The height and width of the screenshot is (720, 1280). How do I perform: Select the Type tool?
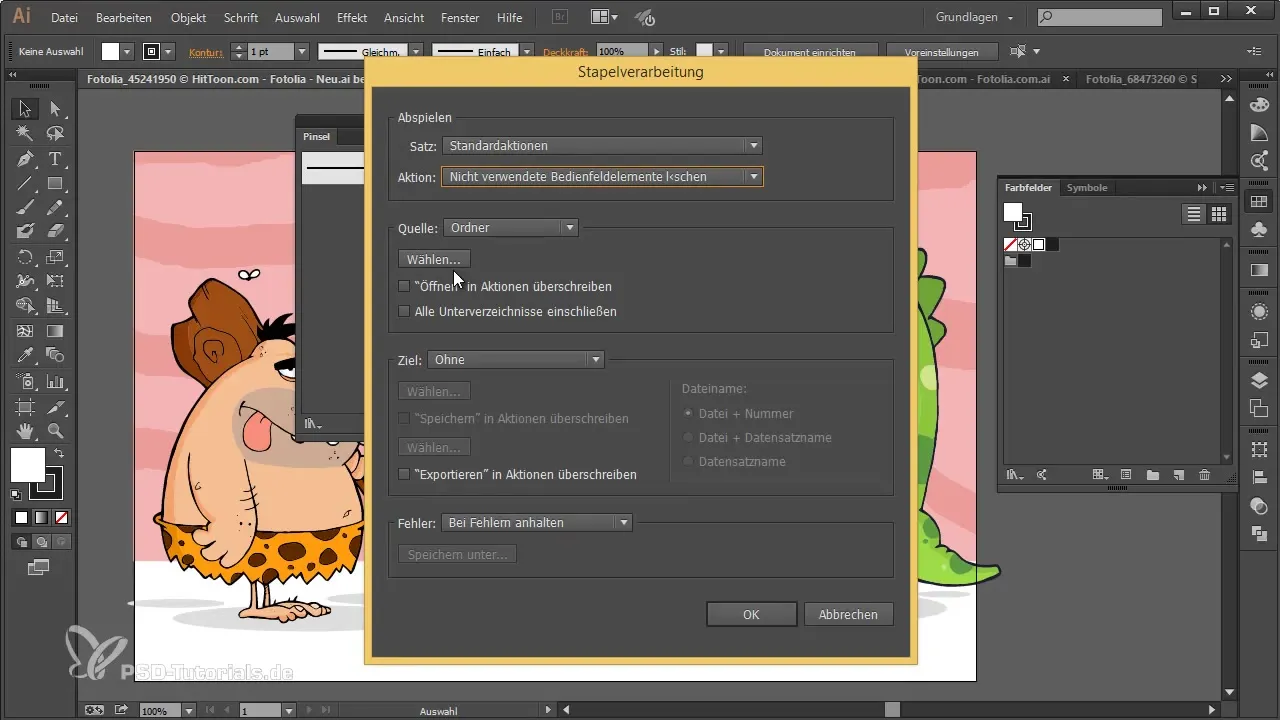click(55, 159)
